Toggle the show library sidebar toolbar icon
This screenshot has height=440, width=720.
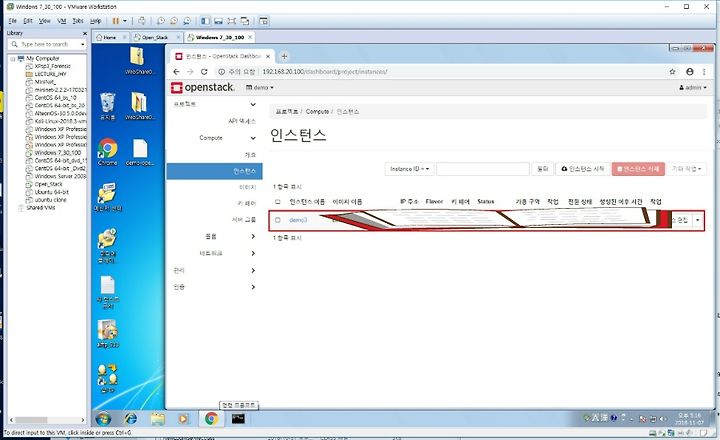pos(205,21)
